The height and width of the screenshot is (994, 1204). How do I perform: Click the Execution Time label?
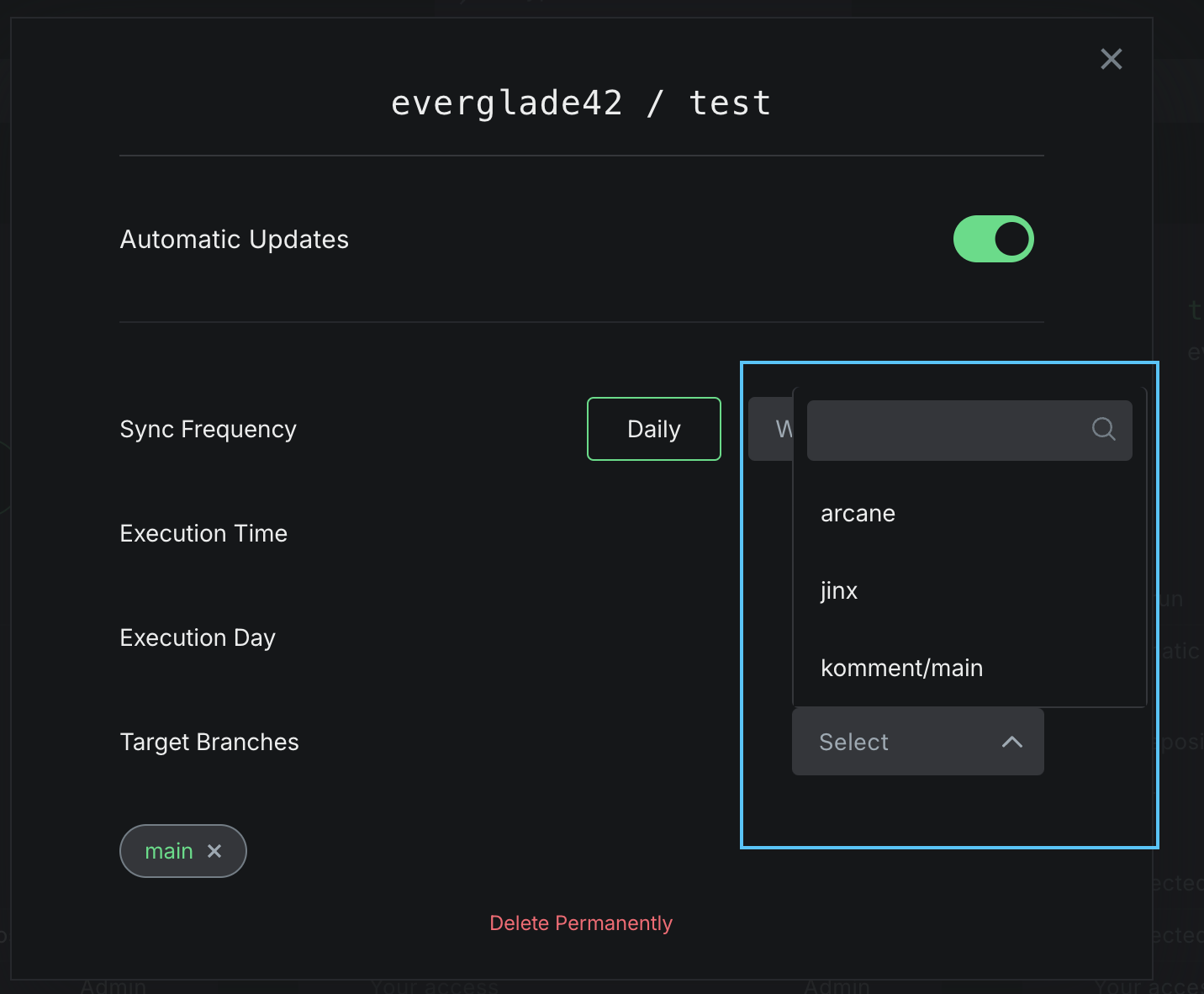tap(203, 533)
